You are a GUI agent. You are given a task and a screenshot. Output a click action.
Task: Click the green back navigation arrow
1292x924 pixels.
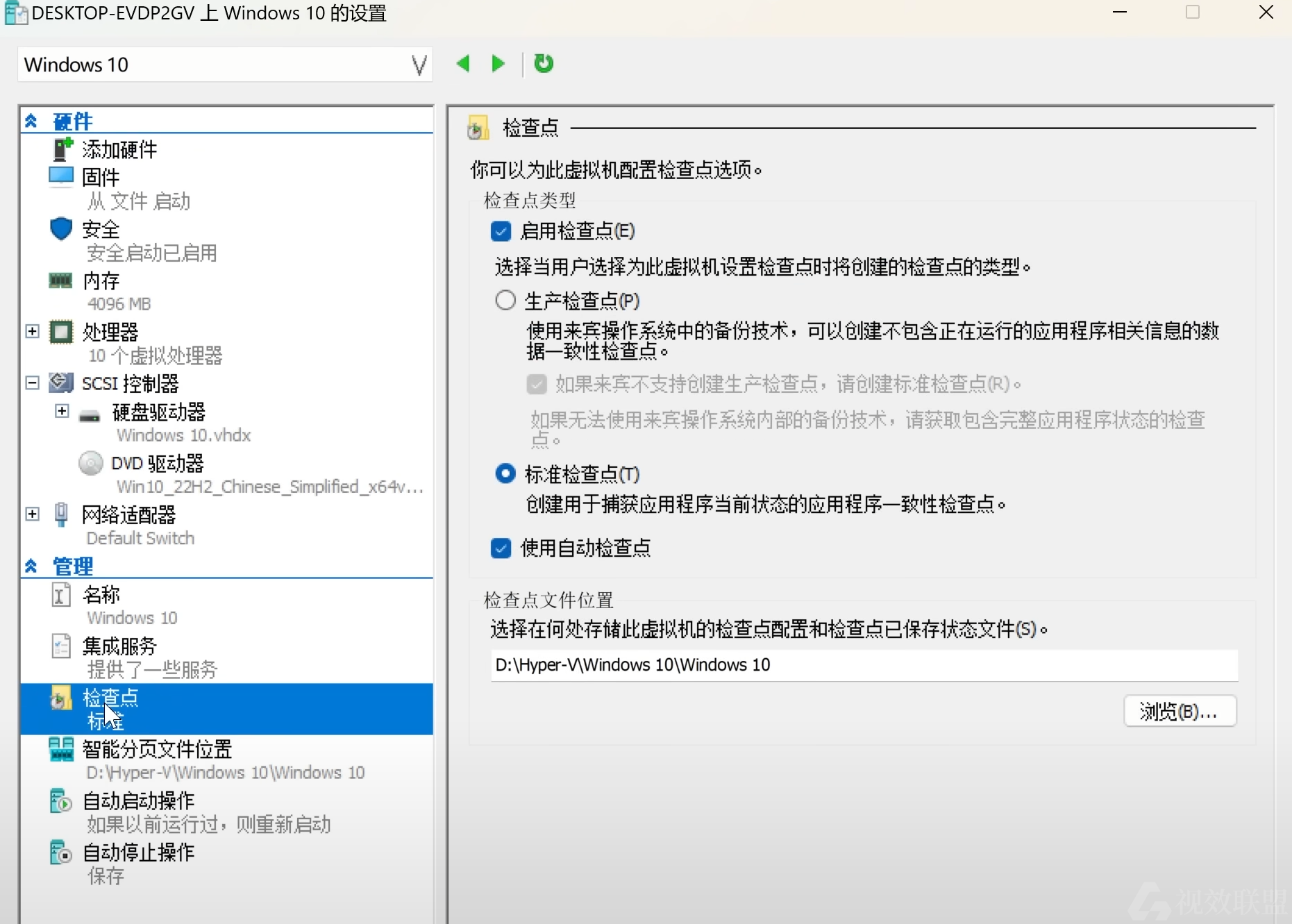click(463, 64)
